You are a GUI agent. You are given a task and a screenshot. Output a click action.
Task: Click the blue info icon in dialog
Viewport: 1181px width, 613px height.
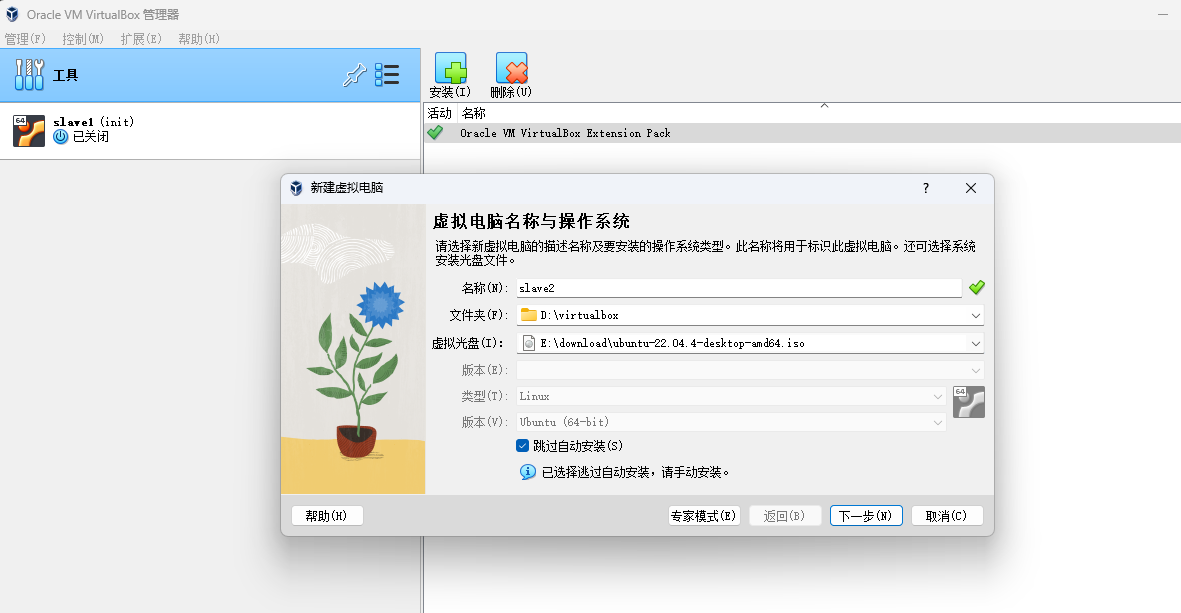pyautogui.click(x=528, y=472)
